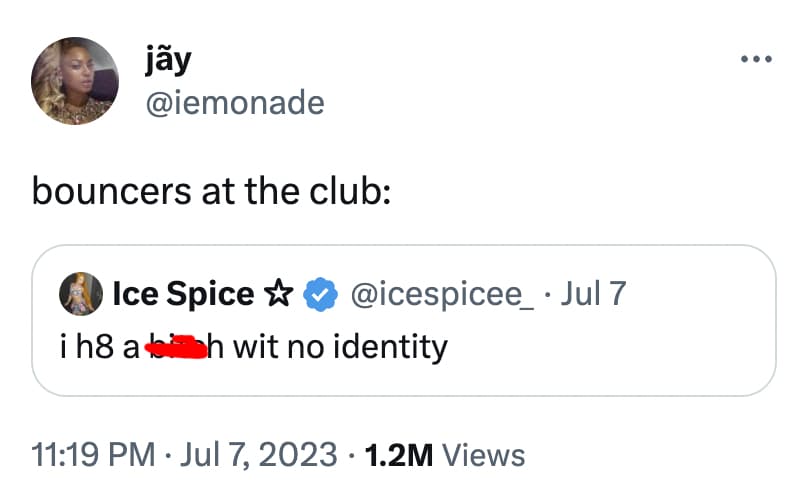This screenshot has height=486, width=804.
Task: Open Ice Spice's small profile picture
Action: [x=80, y=295]
